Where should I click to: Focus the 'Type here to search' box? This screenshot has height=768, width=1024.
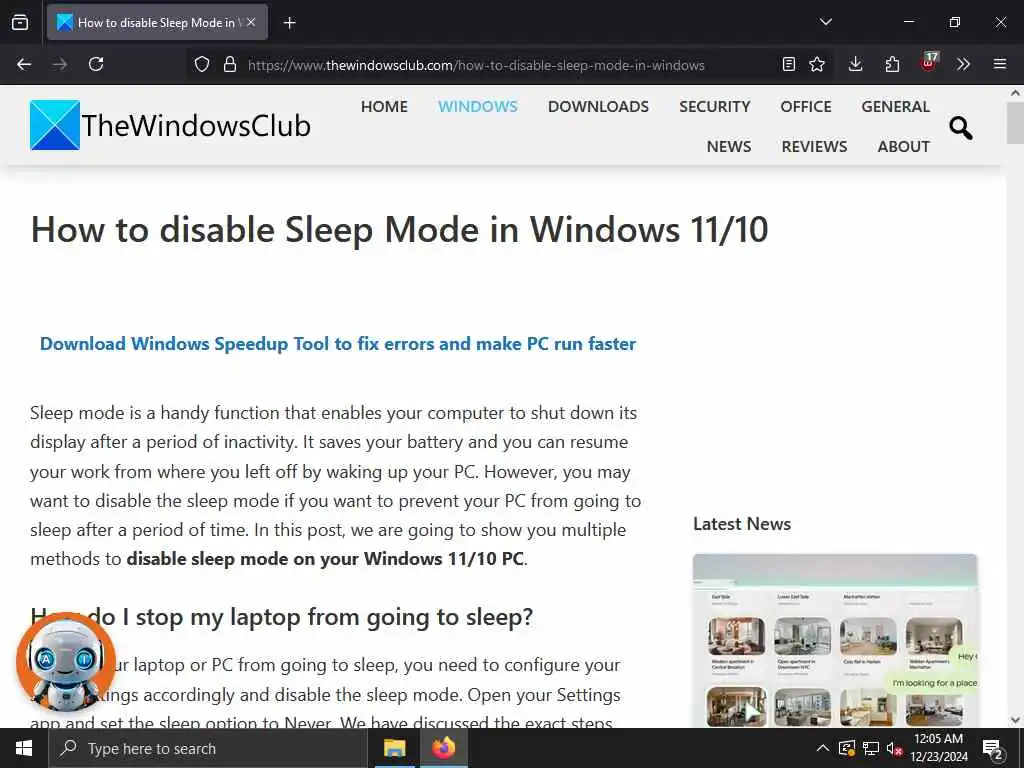(x=209, y=748)
